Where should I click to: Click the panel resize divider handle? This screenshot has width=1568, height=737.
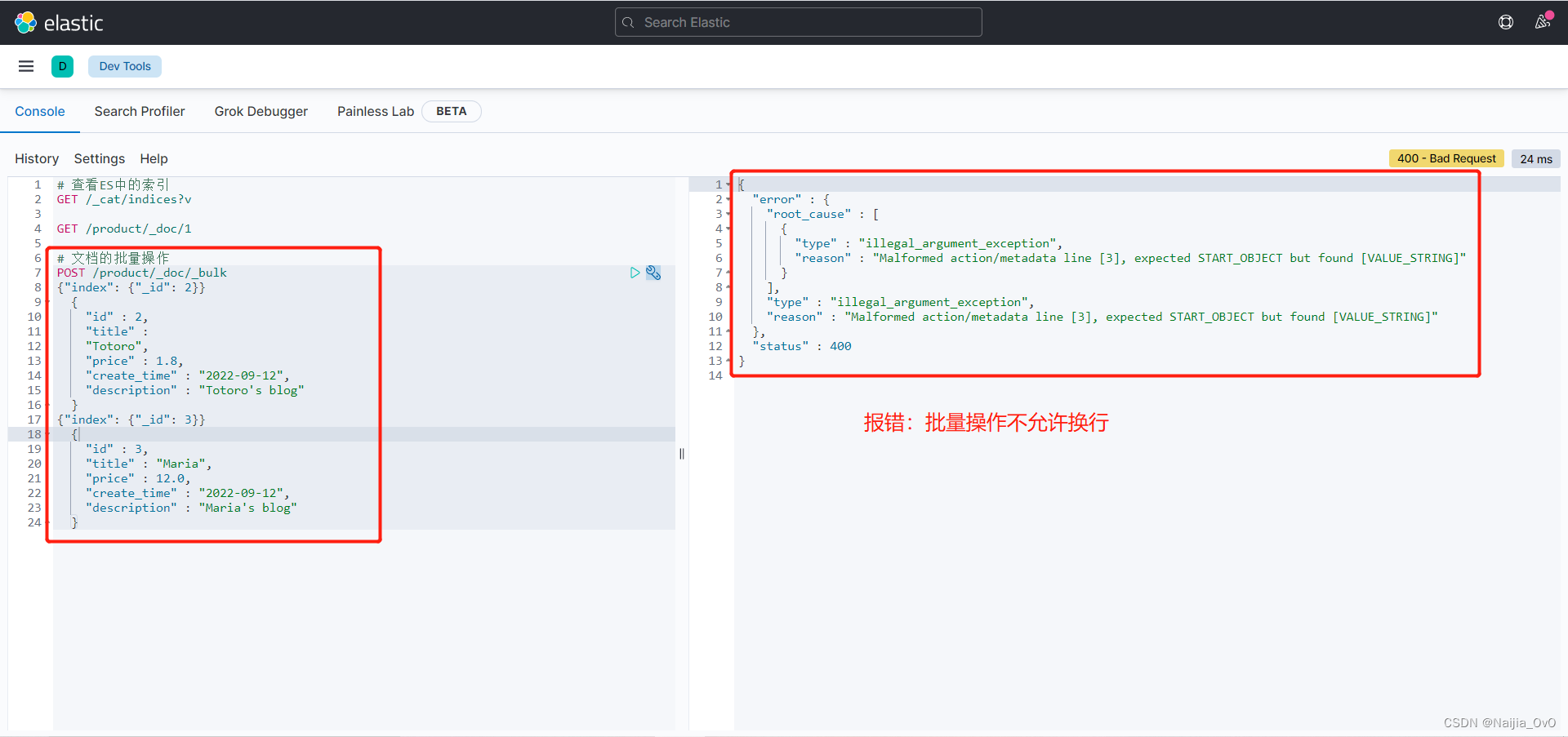coord(682,454)
